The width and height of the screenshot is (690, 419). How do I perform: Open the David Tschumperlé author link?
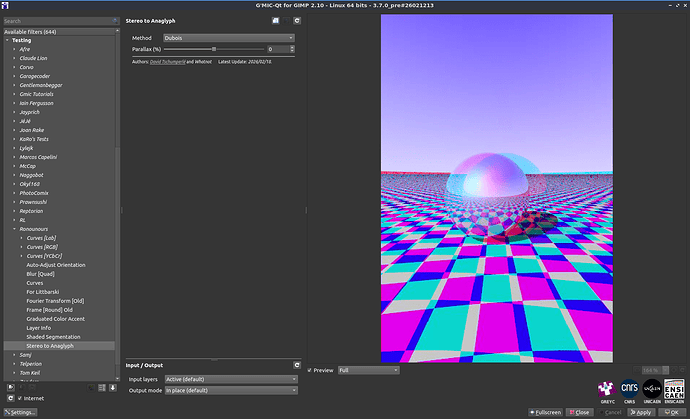point(167,61)
